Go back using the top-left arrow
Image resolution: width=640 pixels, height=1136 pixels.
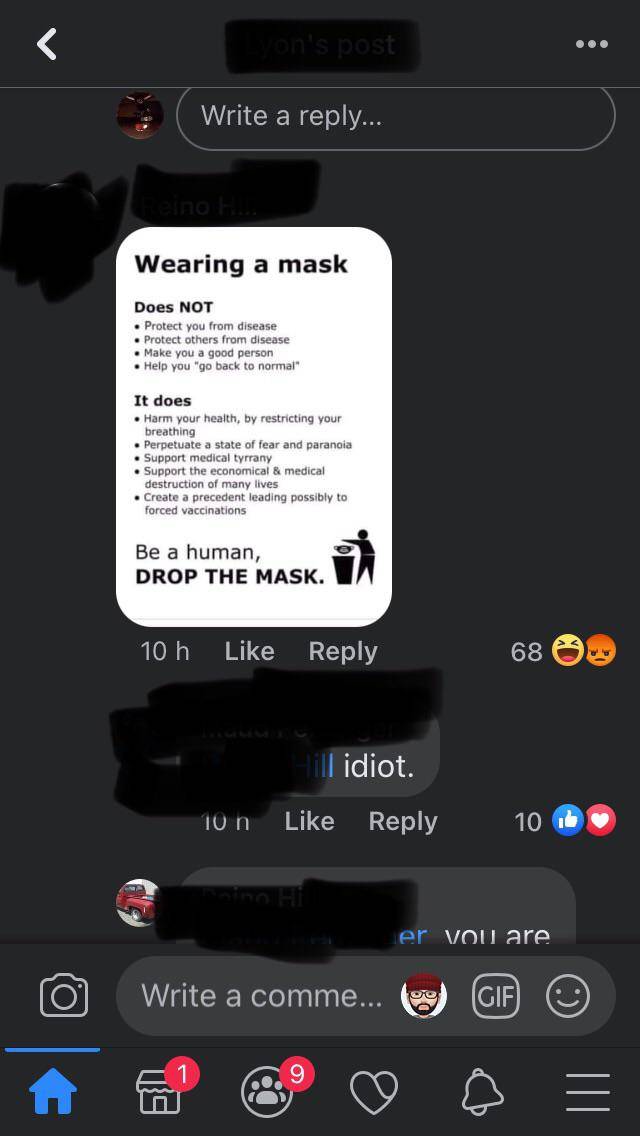[46, 44]
